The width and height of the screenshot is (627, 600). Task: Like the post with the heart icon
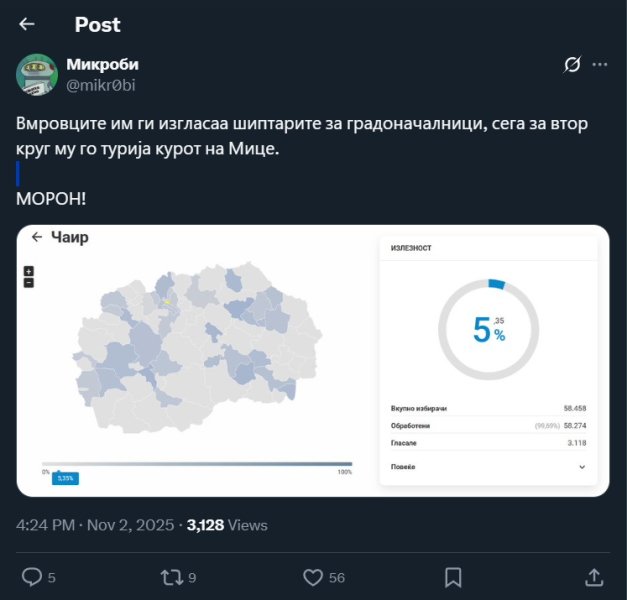pos(313,577)
